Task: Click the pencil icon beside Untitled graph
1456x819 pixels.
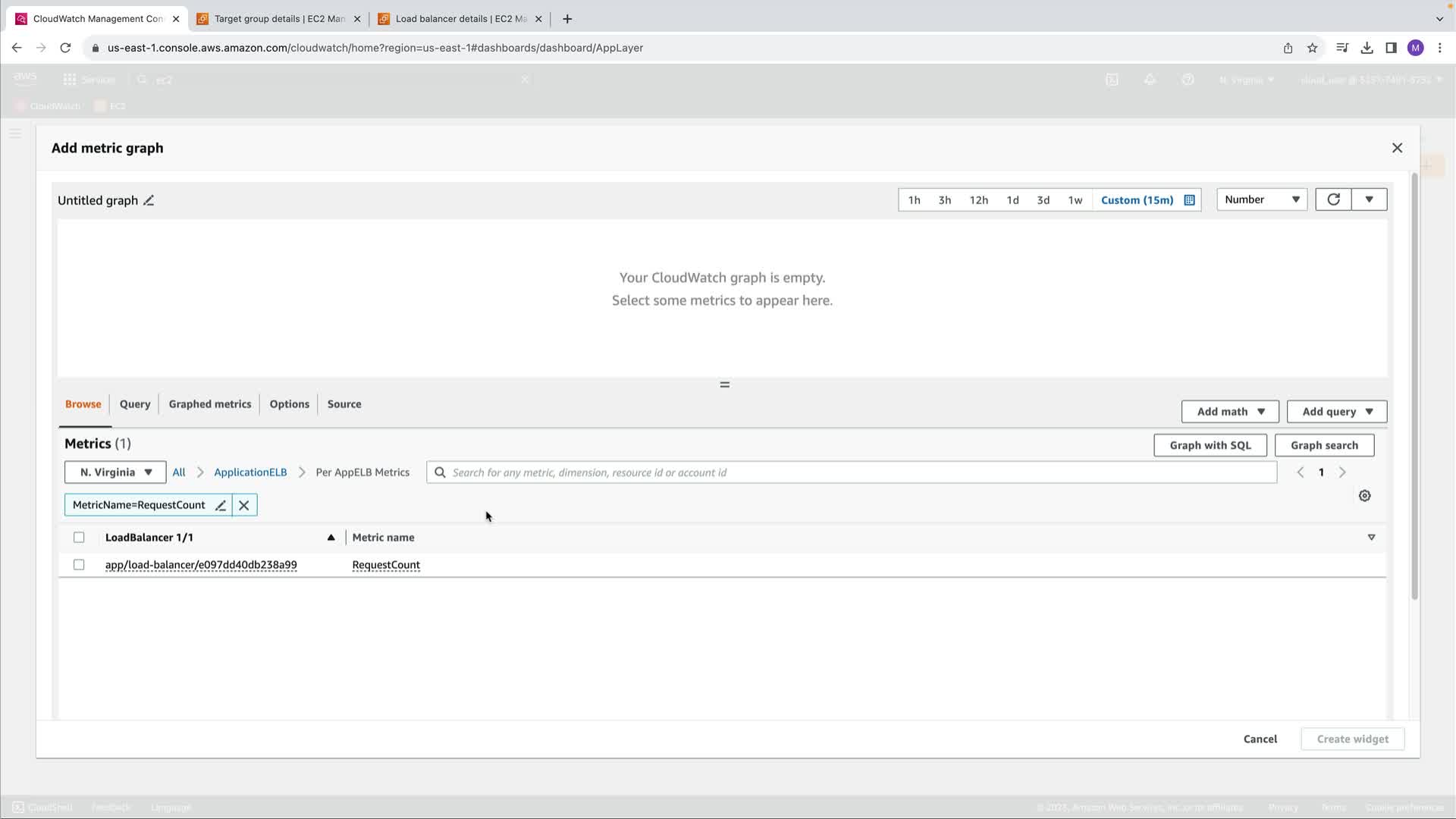Action: (149, 201)
